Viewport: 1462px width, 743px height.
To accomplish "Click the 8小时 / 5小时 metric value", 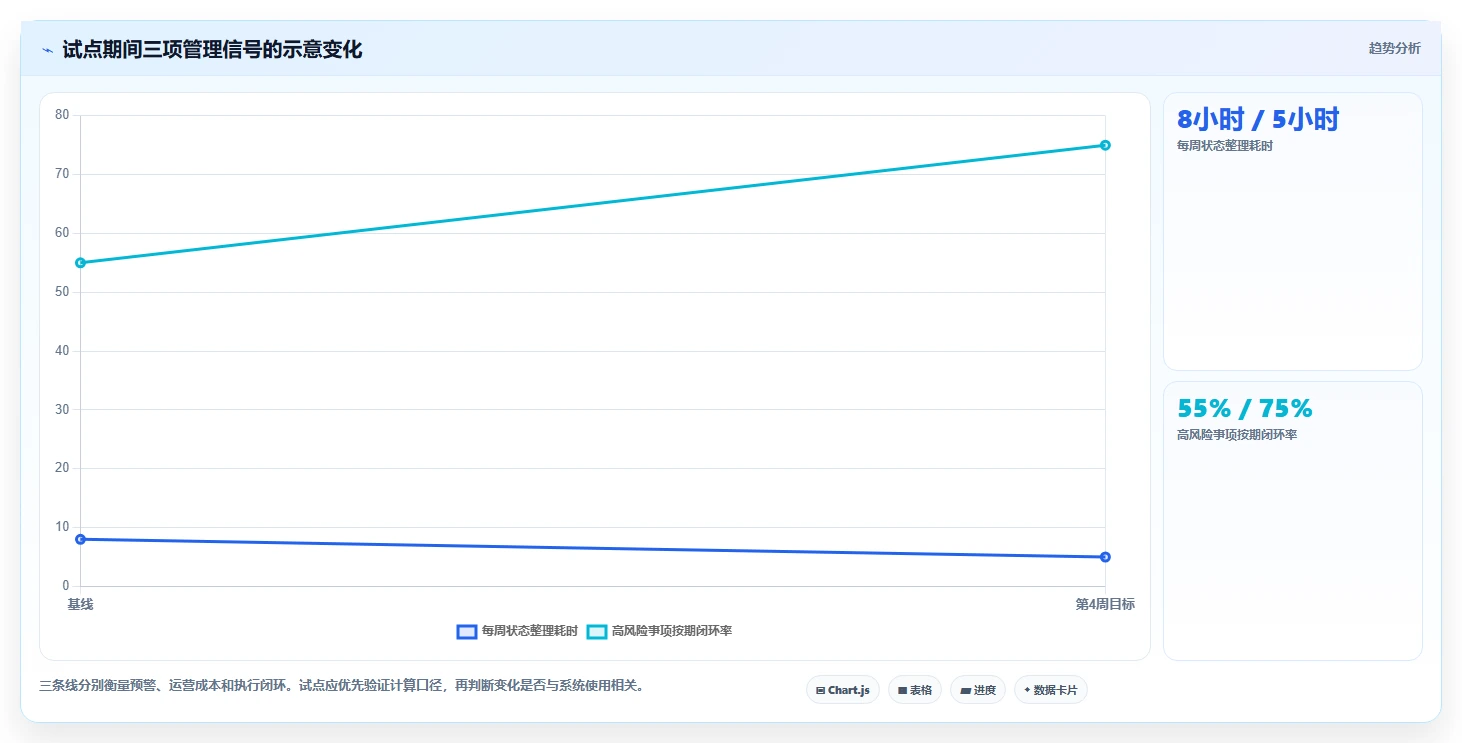I will click(x=1258, y=120).
